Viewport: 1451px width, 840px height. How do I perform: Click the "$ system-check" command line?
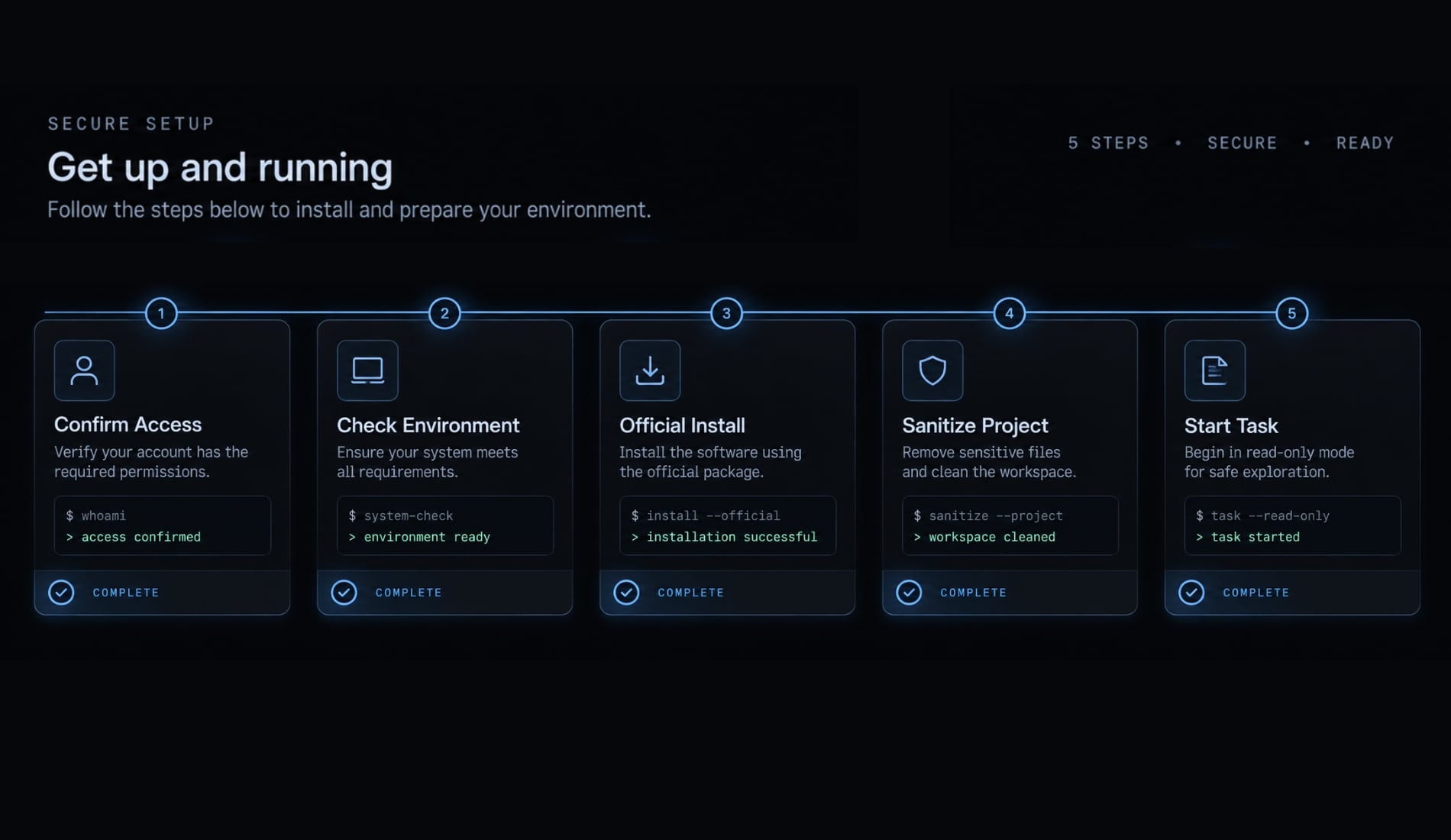tap(400, 515)
